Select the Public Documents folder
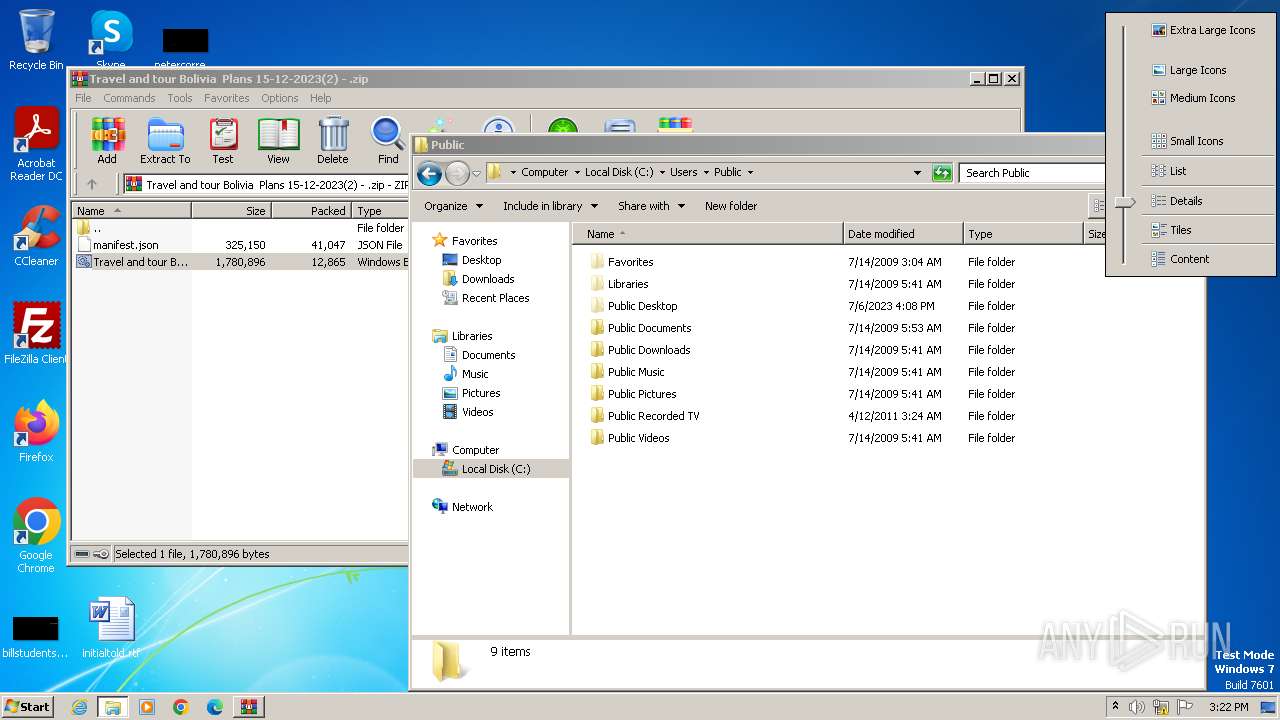Image resolution: width=1280 pixels, height=720 pixels. (649, 328)
